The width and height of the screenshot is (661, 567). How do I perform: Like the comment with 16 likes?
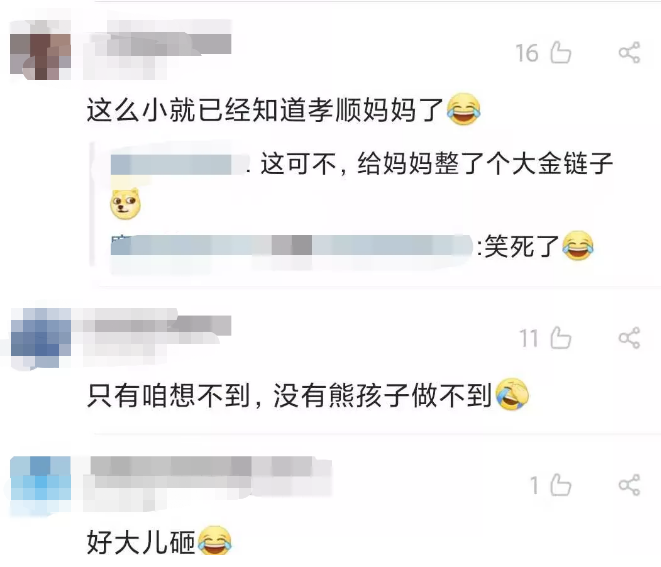[x=561, y=53]
